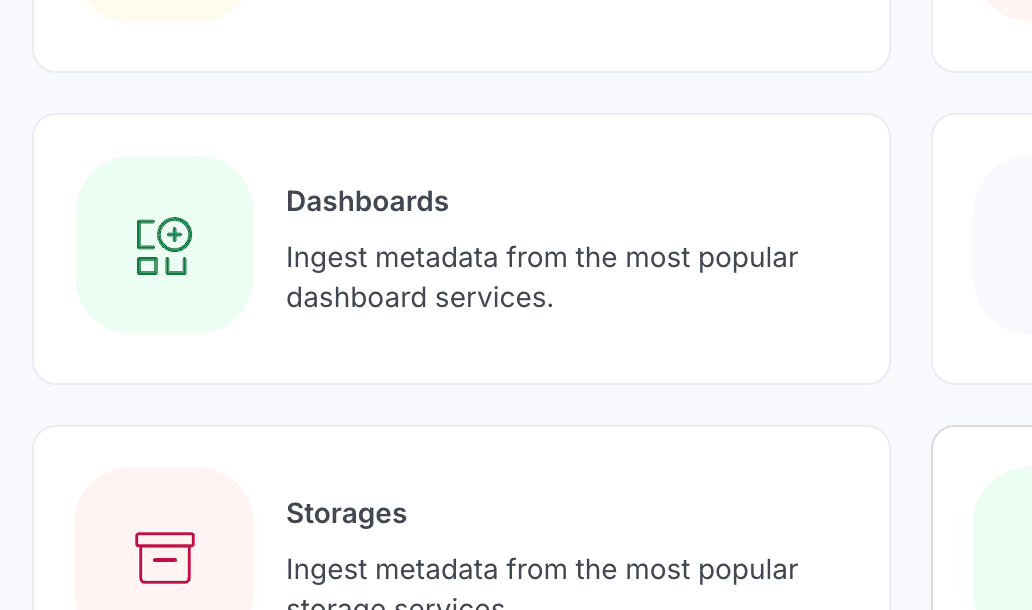The height and width of the screenshot is (610, 1032).
Task: Click the partially visible yellow icon tile
Action: (x=164, y=8)
